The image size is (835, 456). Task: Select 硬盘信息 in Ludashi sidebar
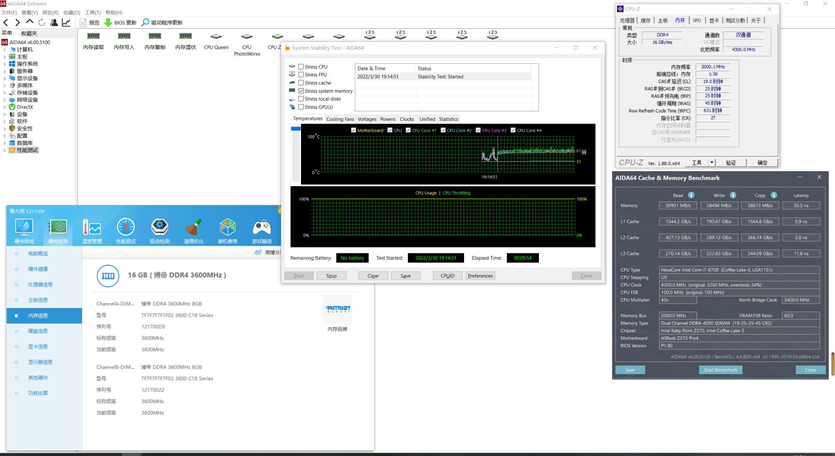click(x=38, y=331)
